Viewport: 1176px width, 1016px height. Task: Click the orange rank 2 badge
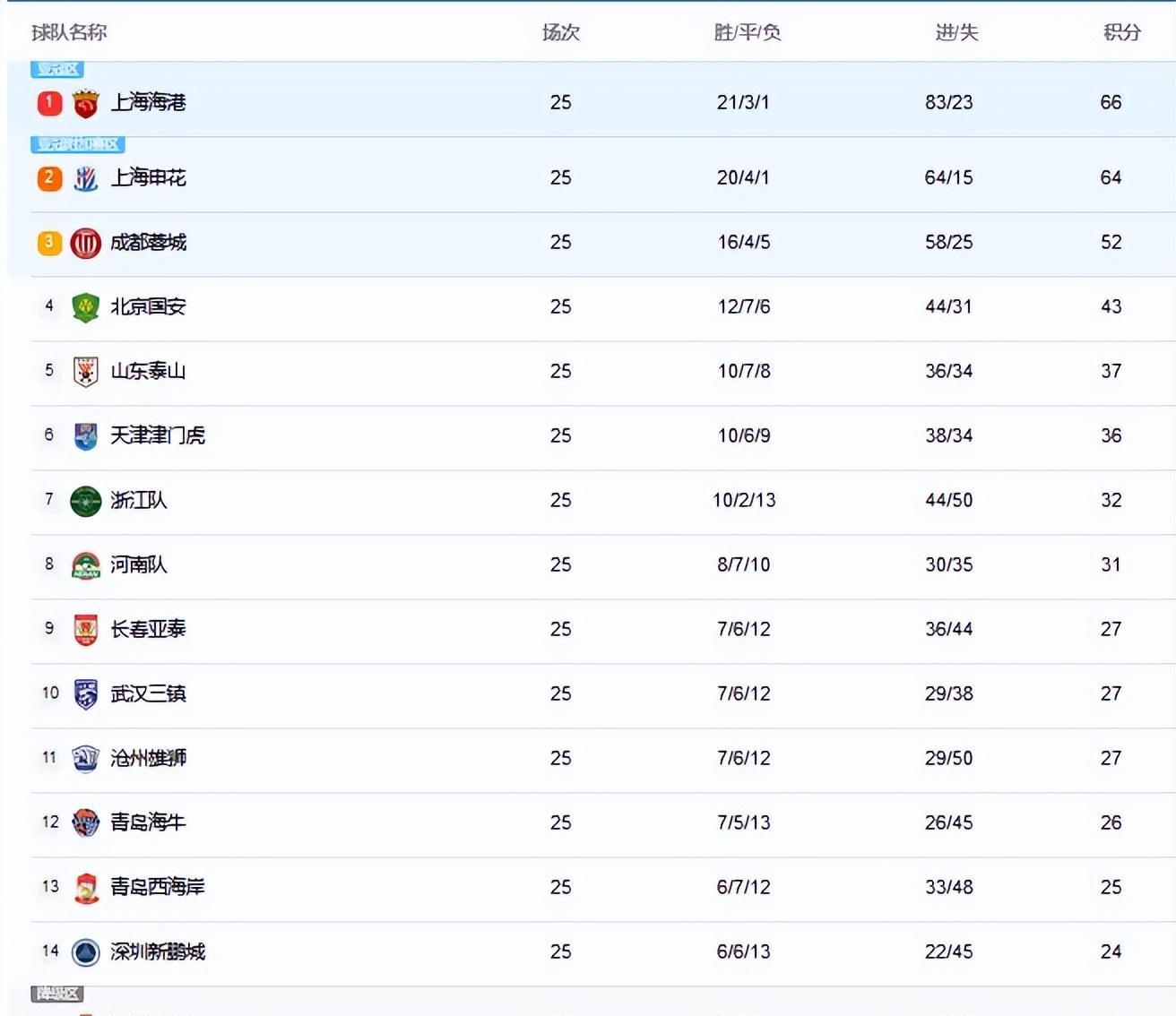49,178
